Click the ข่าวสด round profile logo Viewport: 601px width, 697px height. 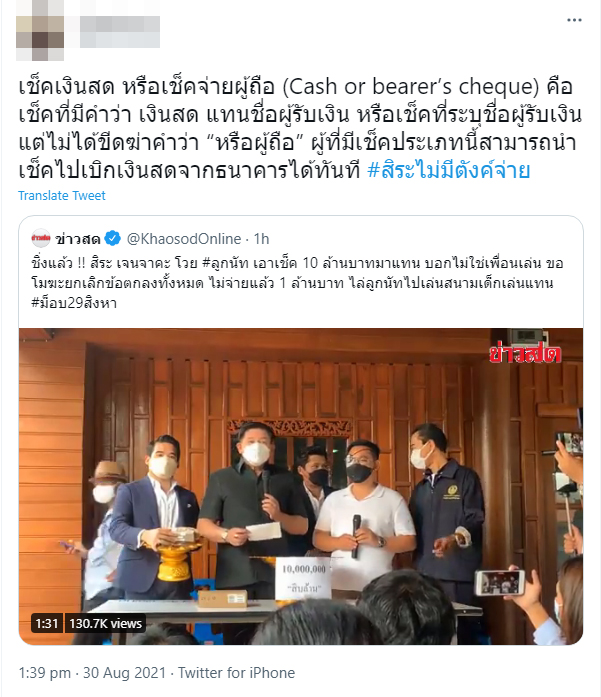pyautogui.click(x=41, y=238)
